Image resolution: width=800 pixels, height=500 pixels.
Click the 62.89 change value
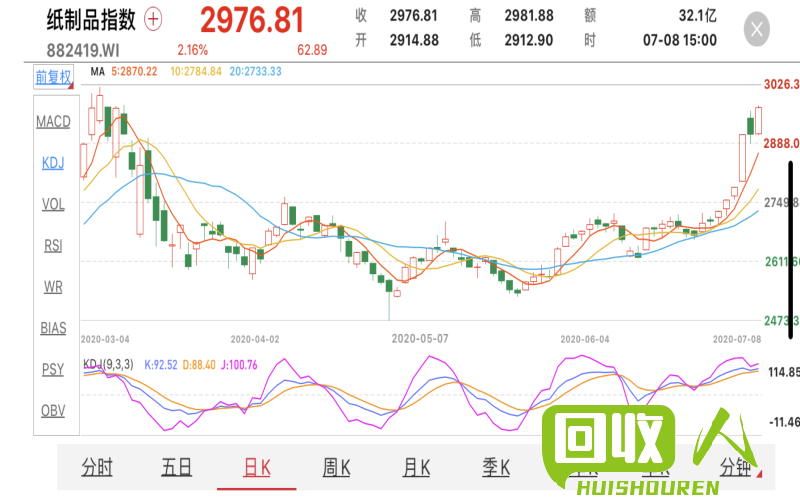point(312,50)
